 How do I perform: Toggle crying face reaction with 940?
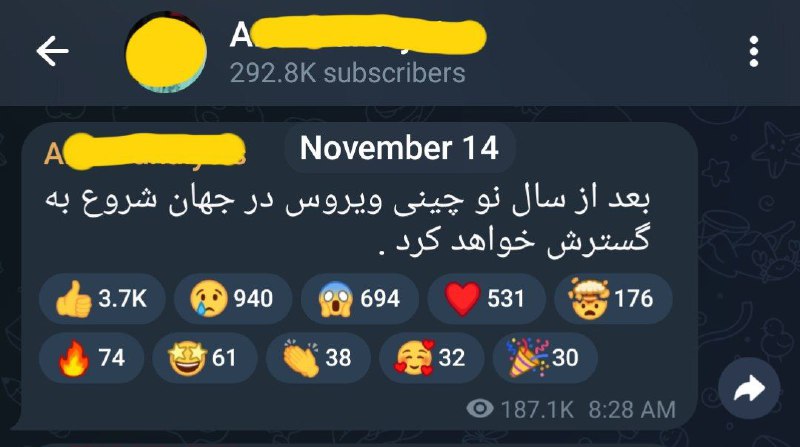coord(233,299)
